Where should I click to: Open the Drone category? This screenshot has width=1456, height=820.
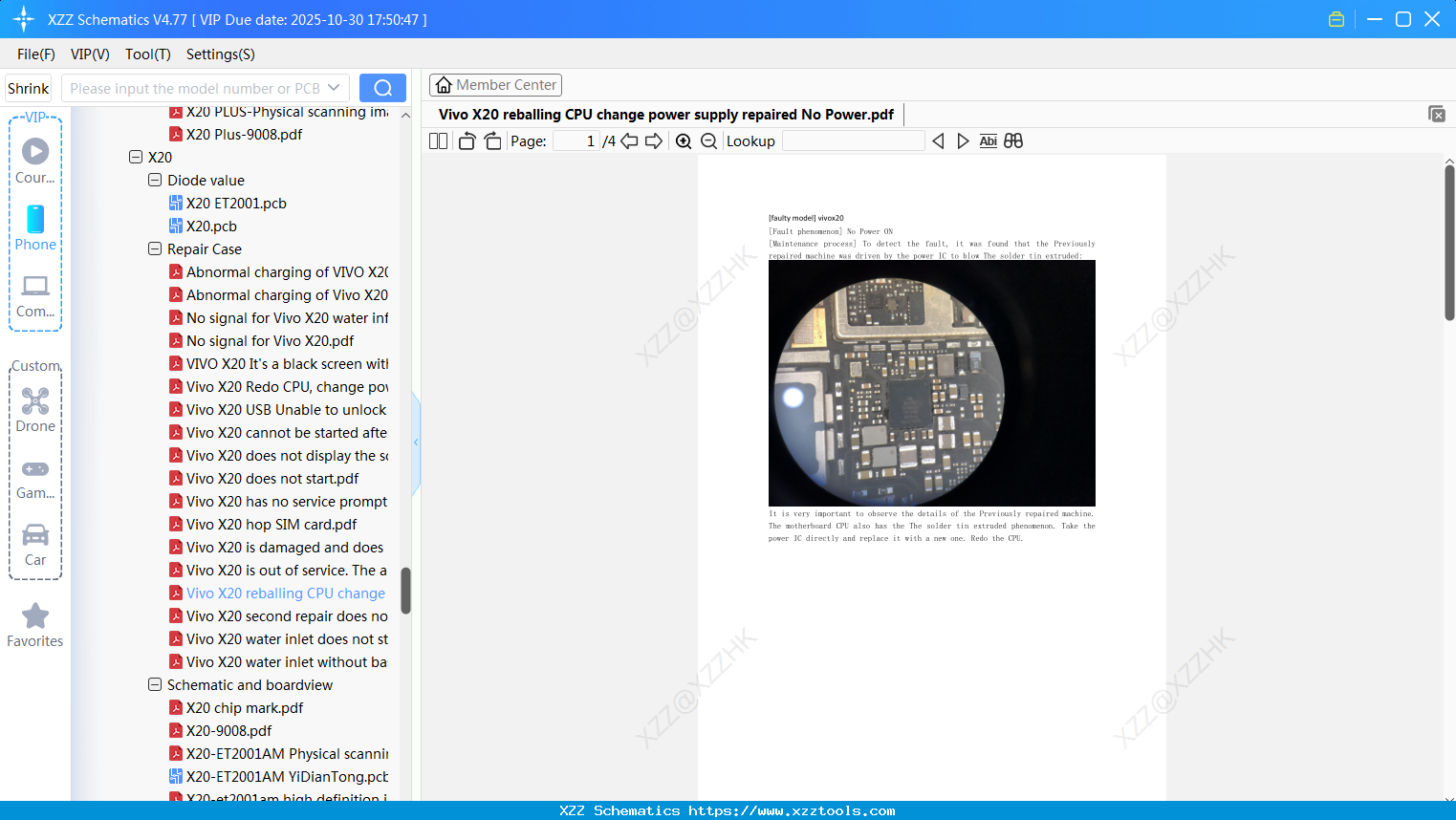click(35, 410)
